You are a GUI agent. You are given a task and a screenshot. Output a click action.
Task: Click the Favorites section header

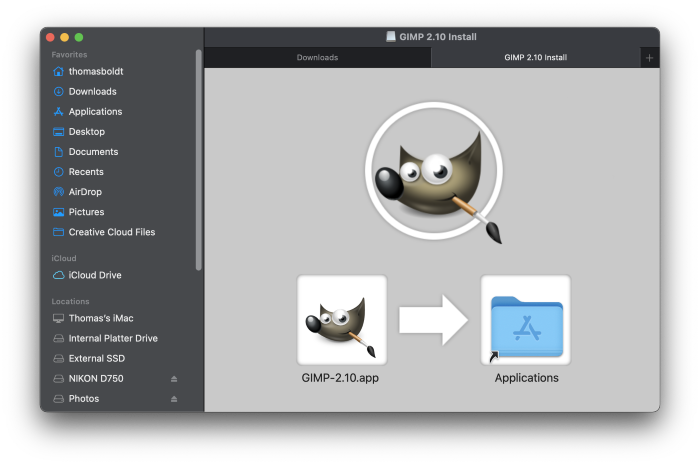[69, 54]
